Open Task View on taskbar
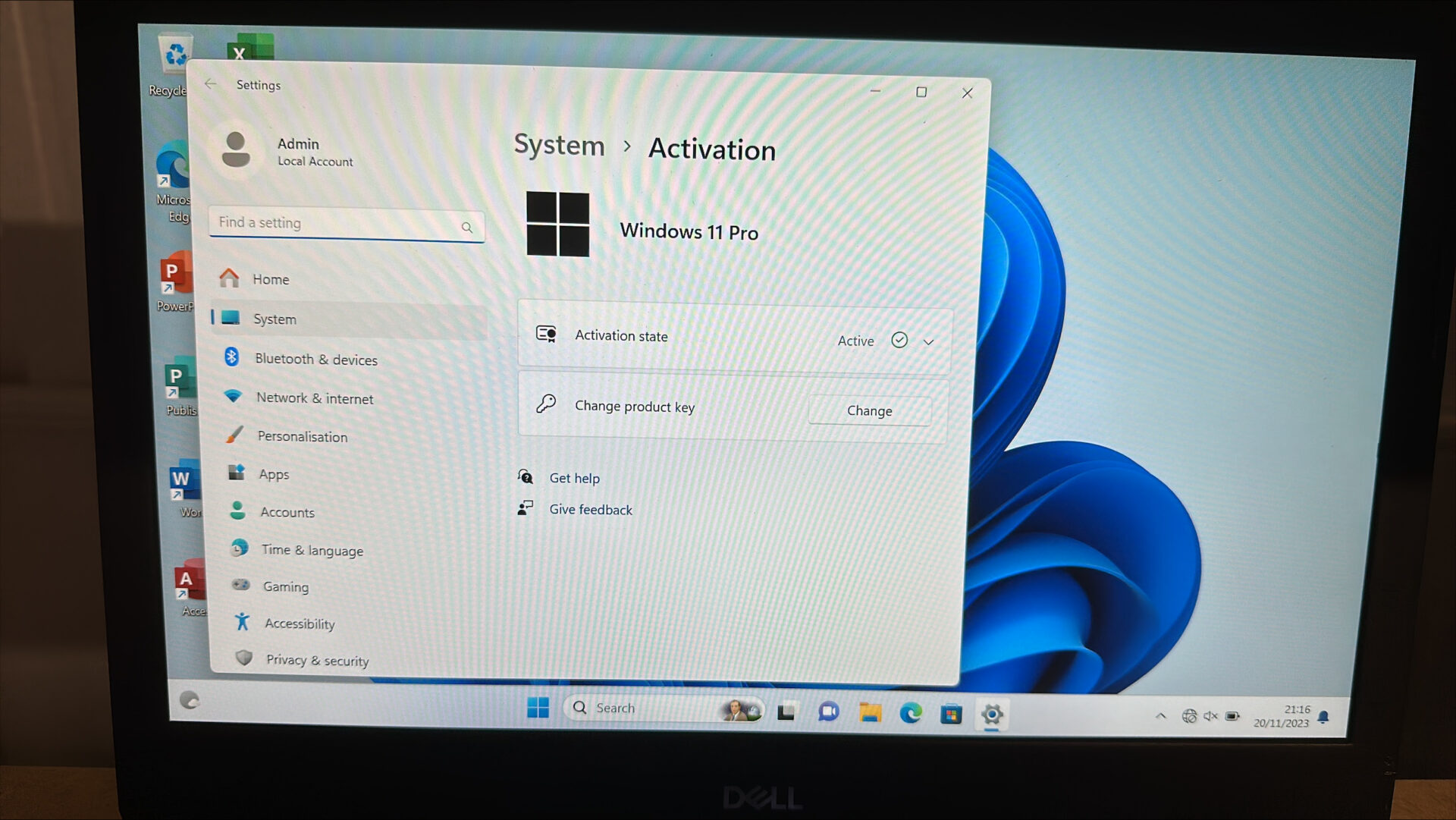This screenshot has height=820, width=1456. (x=786, y=712)
